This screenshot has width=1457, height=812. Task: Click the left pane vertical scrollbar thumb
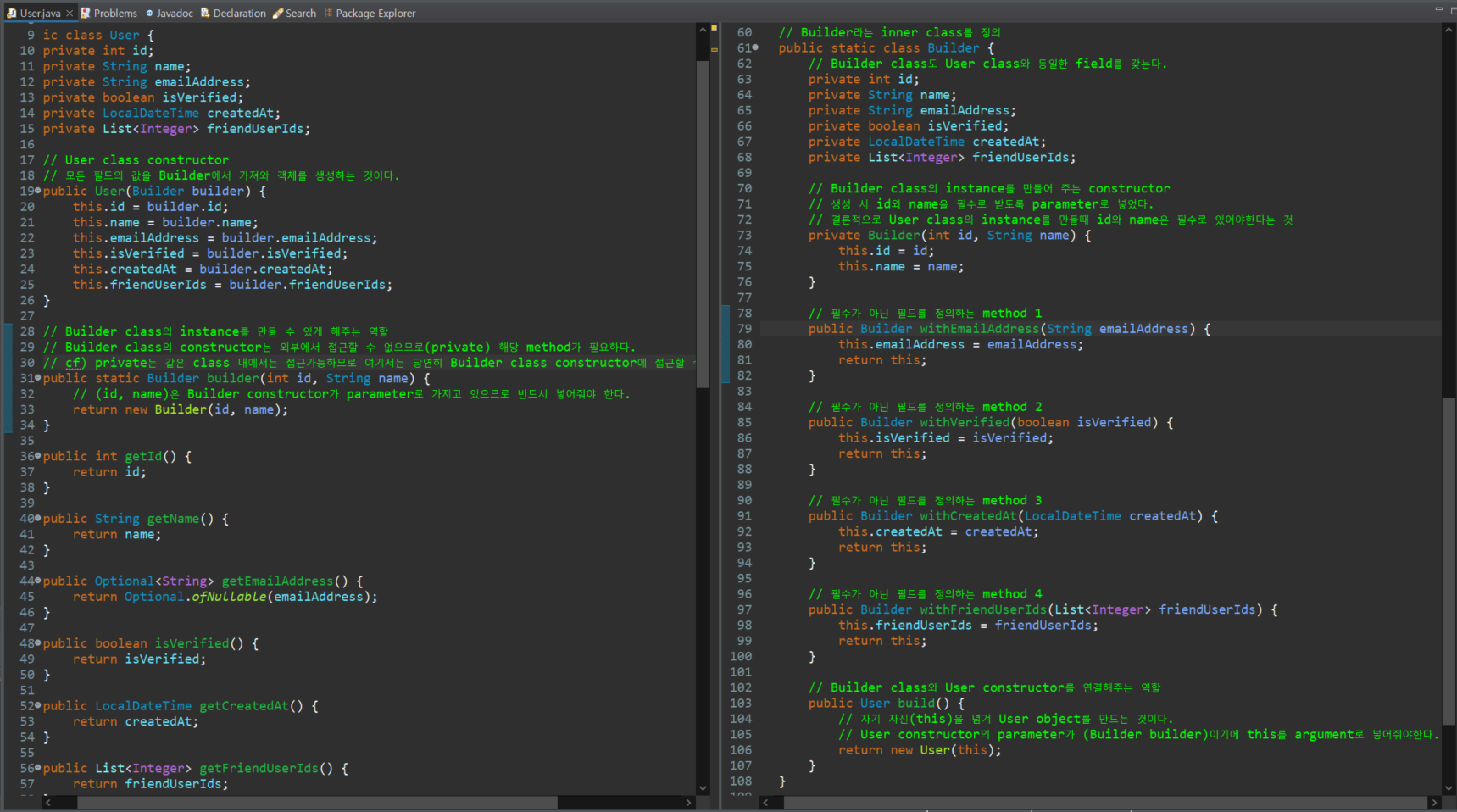click(x=703, y=225)
